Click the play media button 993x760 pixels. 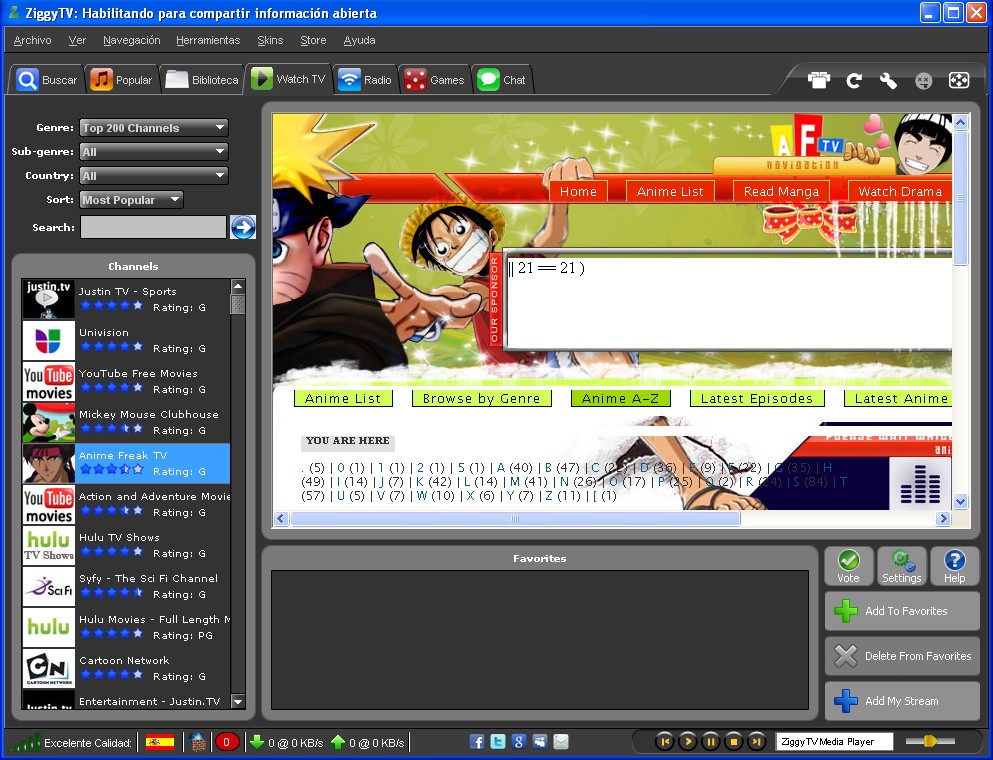tap(688, 741)
